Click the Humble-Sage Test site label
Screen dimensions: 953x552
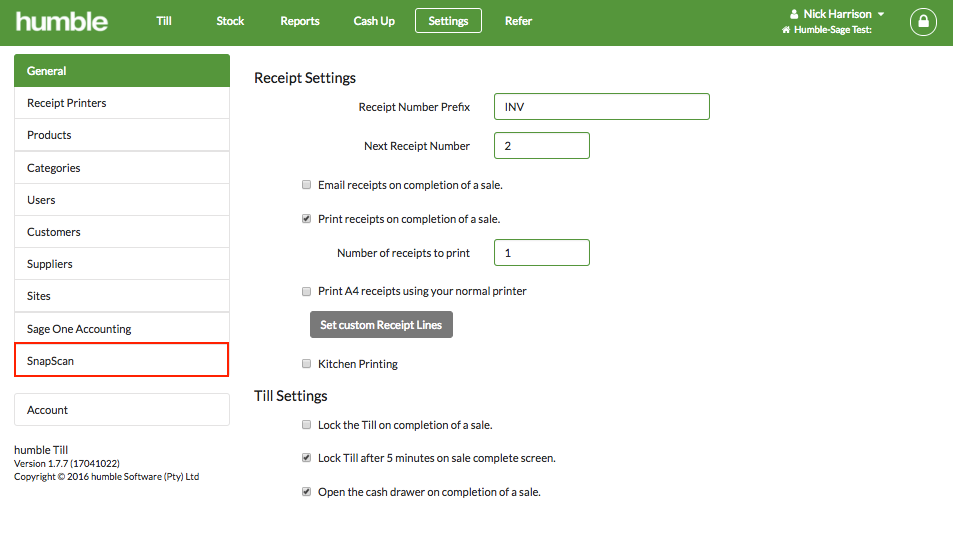[833, 30]
